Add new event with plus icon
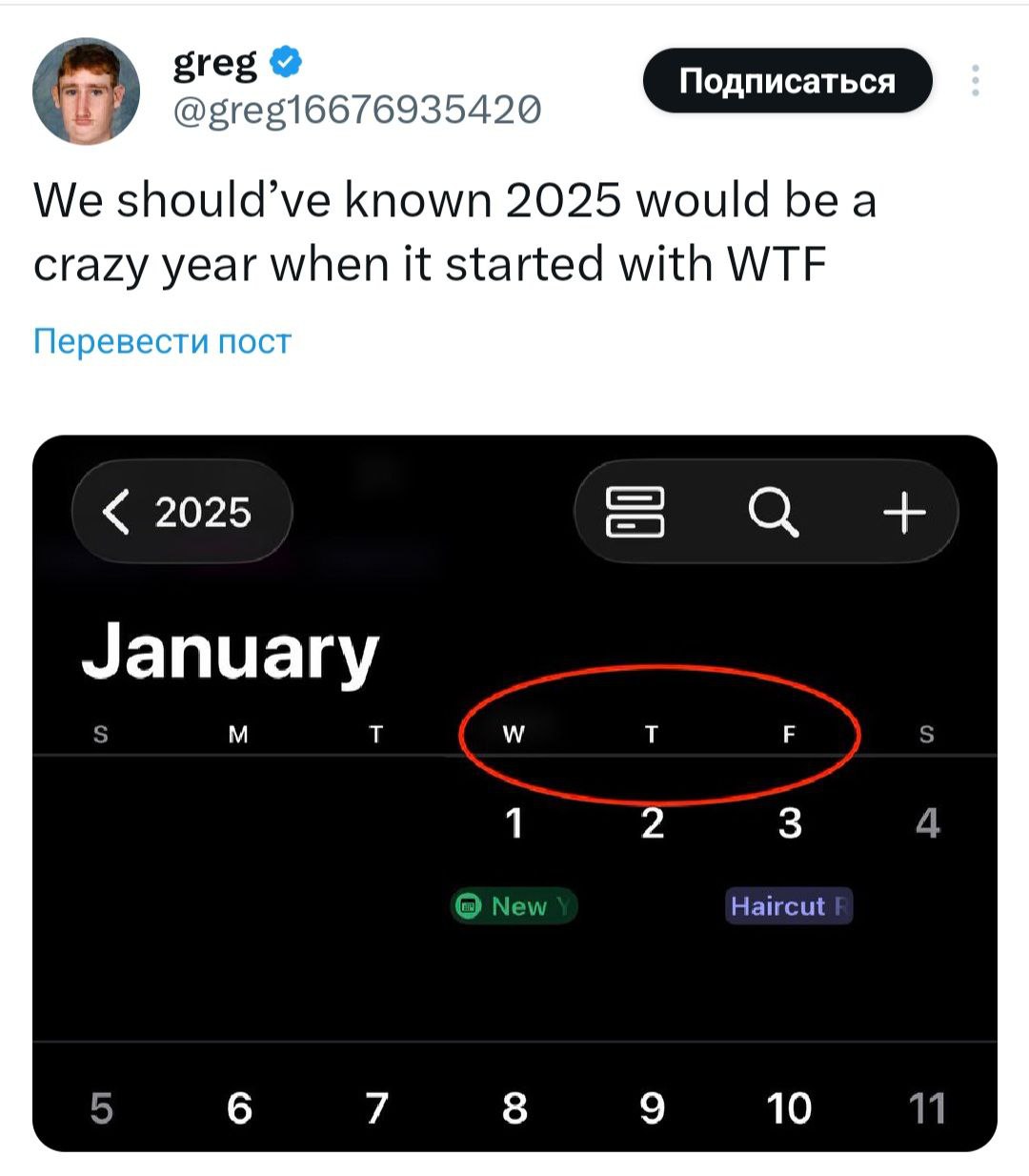Viewport: 1029px width, 1176px height. click(x=903, y=512)
